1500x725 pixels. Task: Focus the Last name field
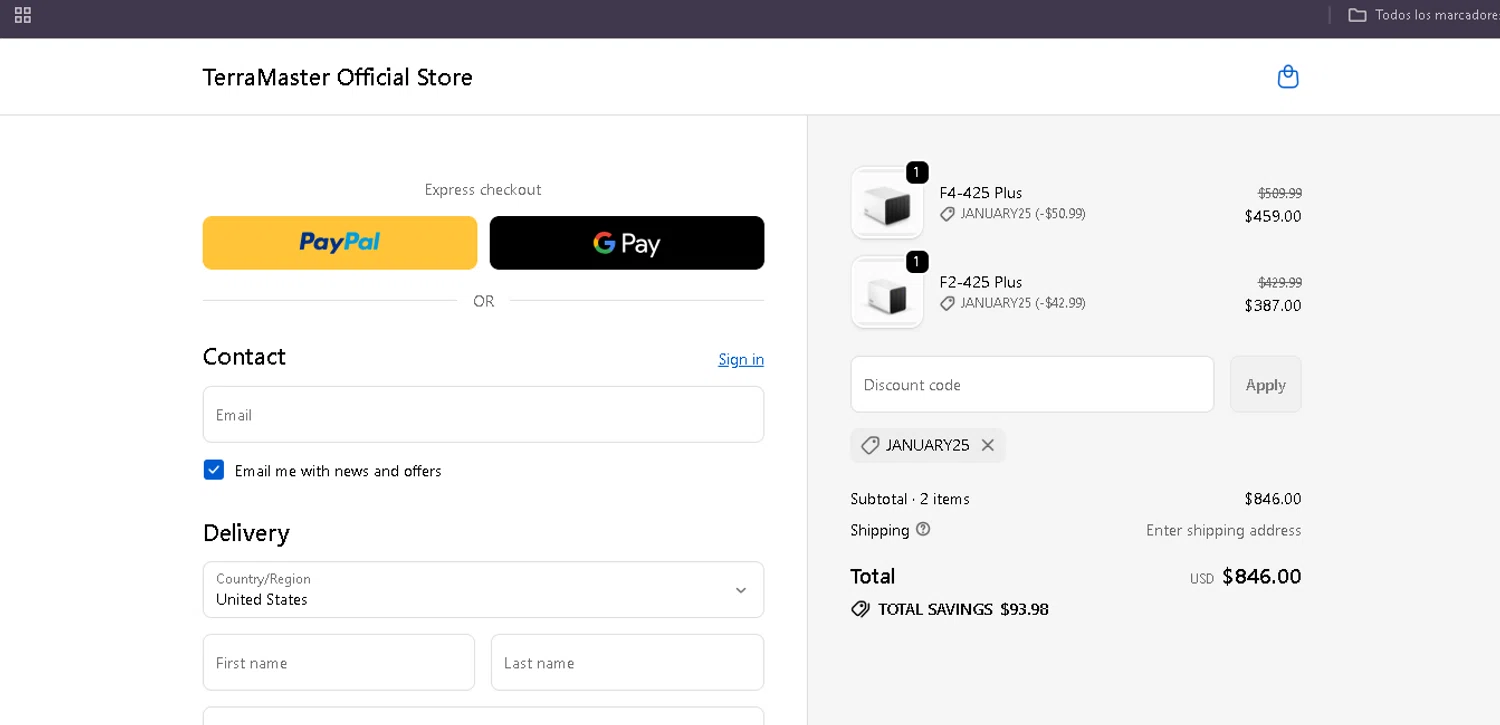[x=627, y=662]
